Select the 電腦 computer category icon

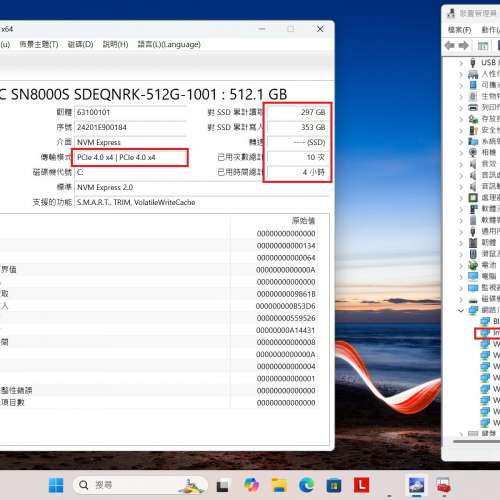(x=473, y=276)
